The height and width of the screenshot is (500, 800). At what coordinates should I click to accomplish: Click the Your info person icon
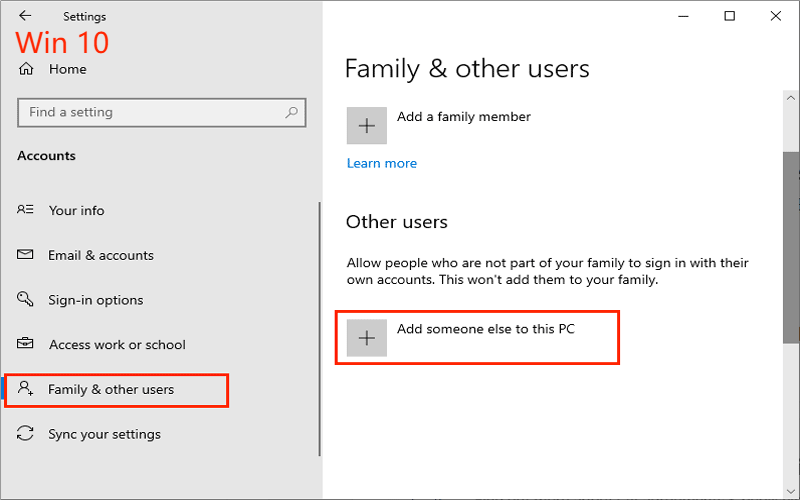click(25, 210)
